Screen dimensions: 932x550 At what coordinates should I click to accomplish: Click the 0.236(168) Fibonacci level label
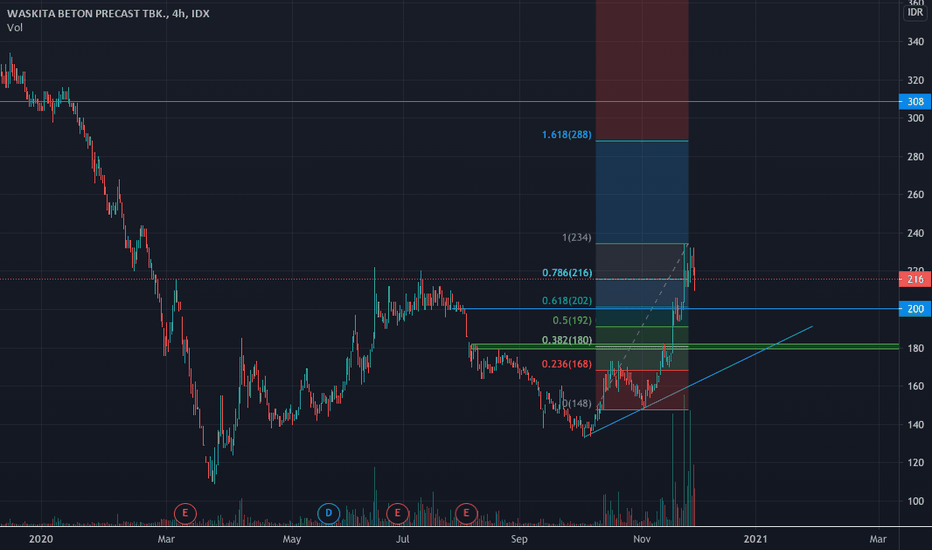click(x=566, y=364)
